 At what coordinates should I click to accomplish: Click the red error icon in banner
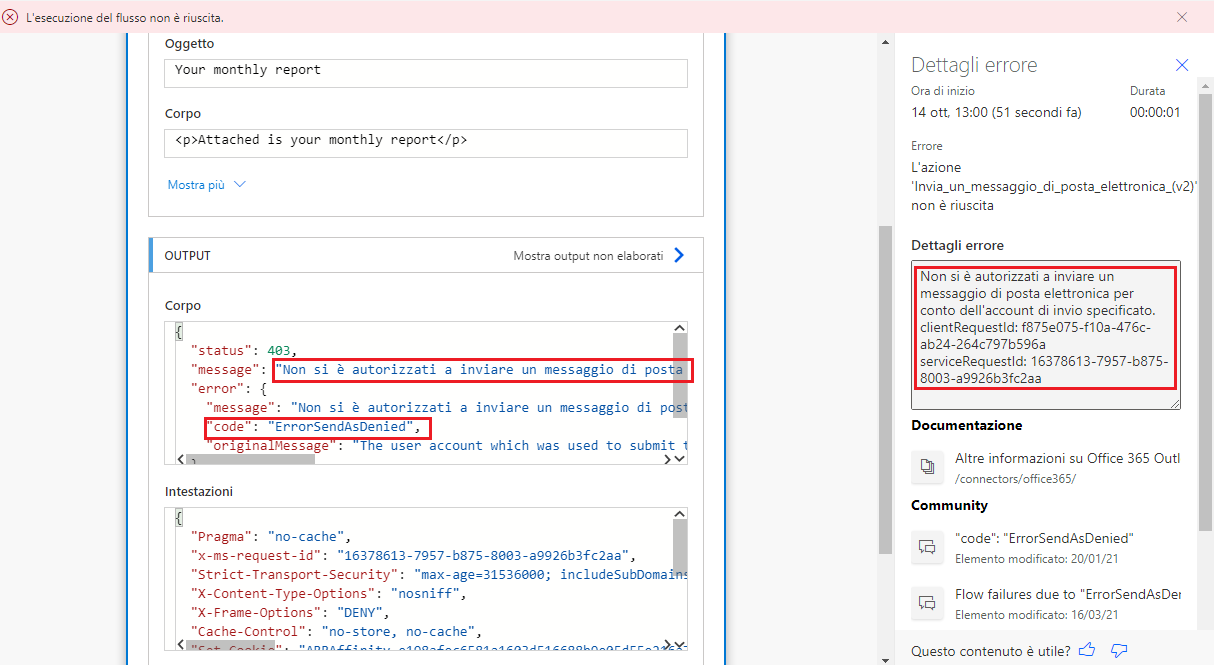click(x=11, y=18)
